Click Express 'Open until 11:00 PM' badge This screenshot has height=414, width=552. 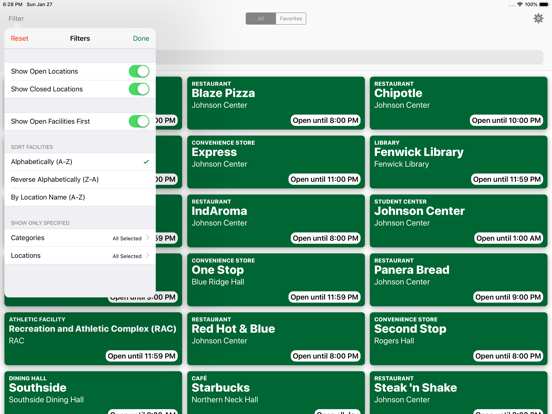click(x=324, y=179)
